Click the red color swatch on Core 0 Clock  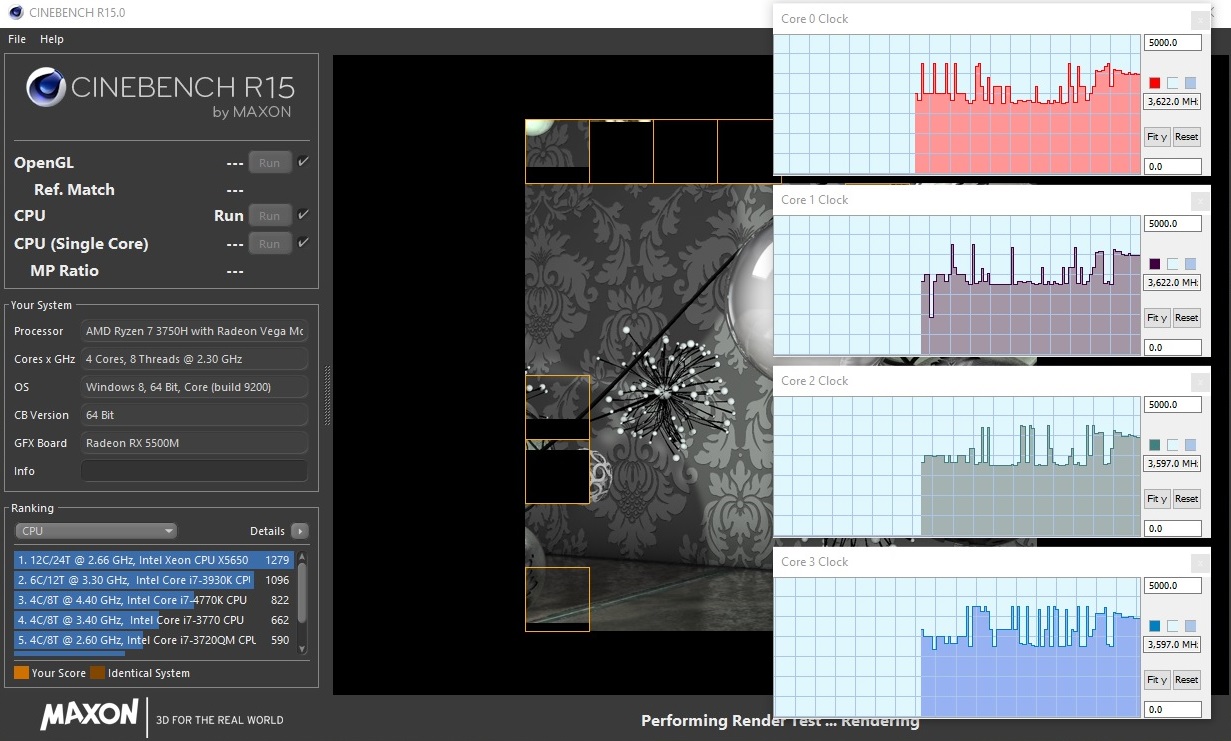(1155, 83)
